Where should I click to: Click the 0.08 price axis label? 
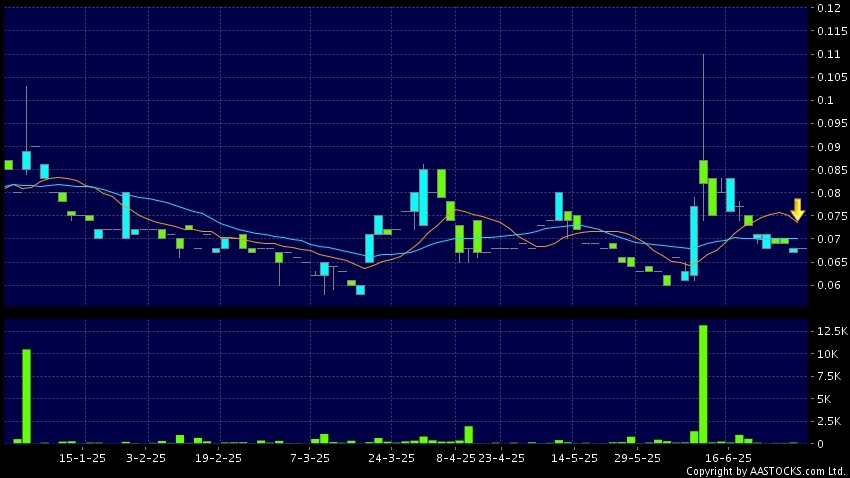click(829, 192)
